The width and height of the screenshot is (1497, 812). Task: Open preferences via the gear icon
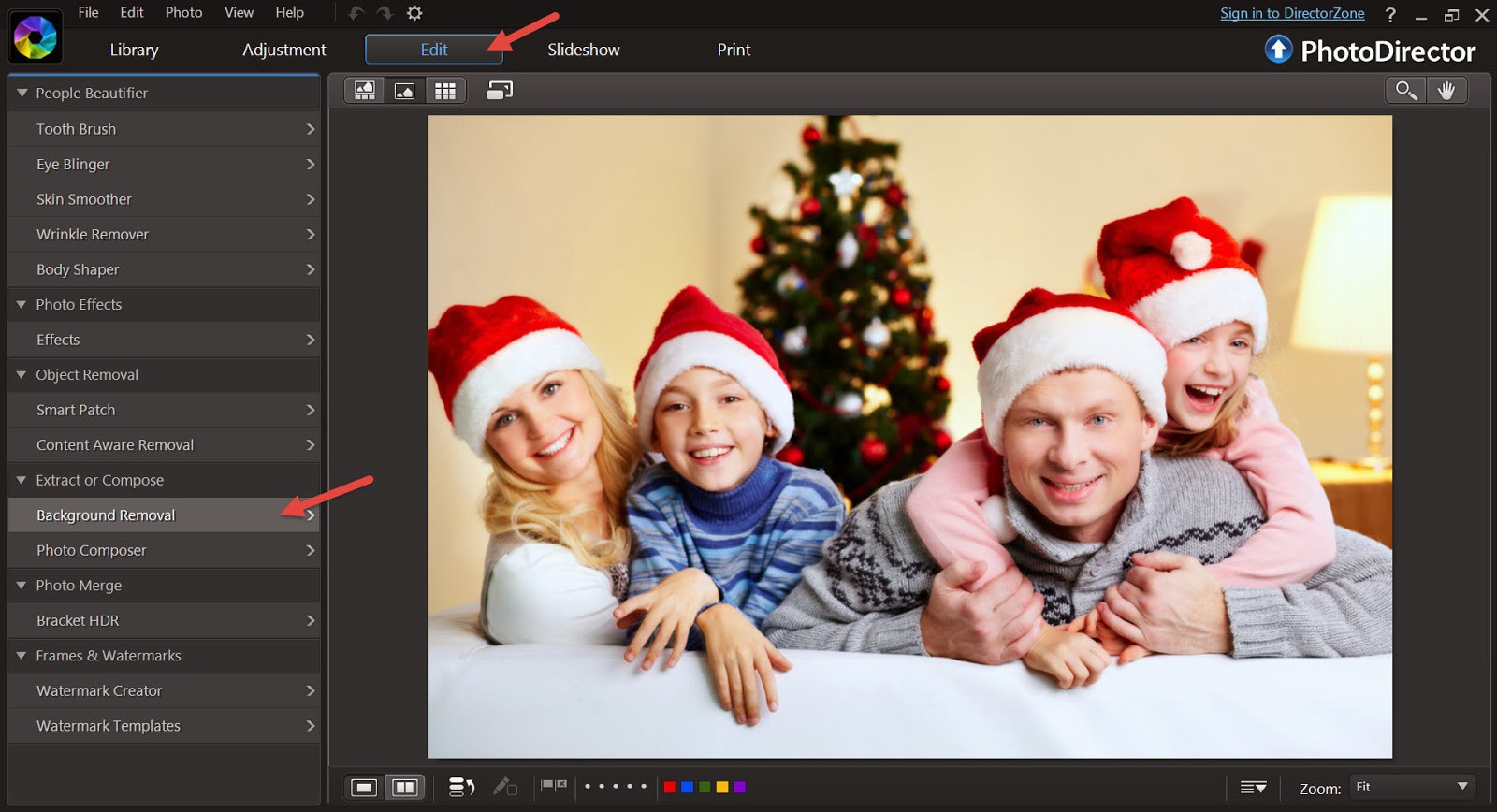point(414,13)
